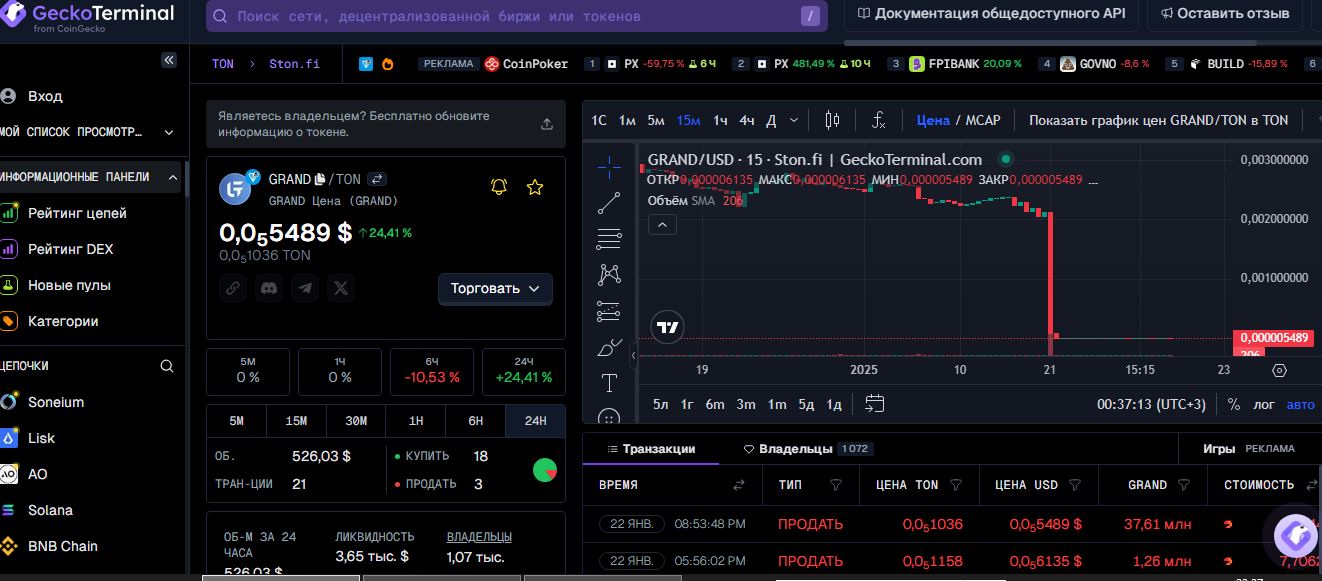Open 'Документация общедоступного API' link
The image size is (1322, 581).
pos(990,13)
